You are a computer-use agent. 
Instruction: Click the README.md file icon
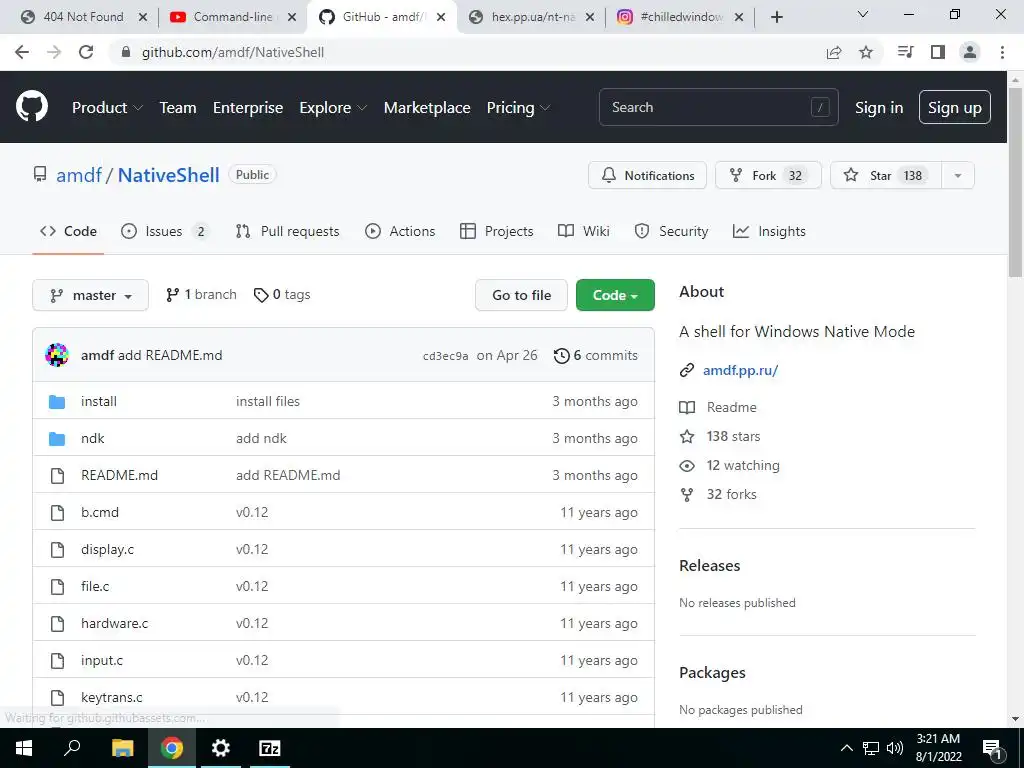(57, 475)
